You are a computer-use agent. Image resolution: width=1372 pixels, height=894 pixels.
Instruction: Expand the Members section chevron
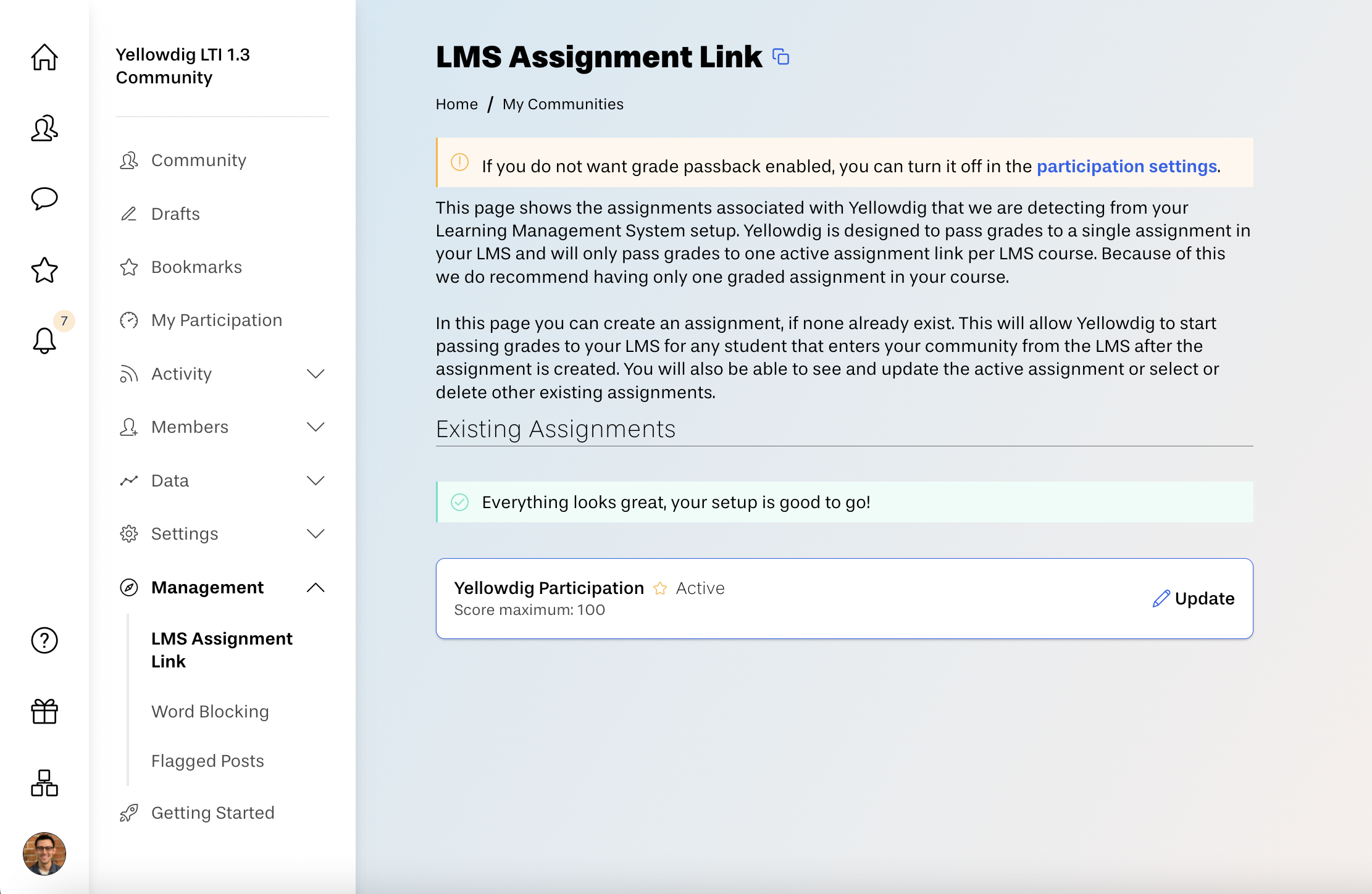(x=316, y=427)
